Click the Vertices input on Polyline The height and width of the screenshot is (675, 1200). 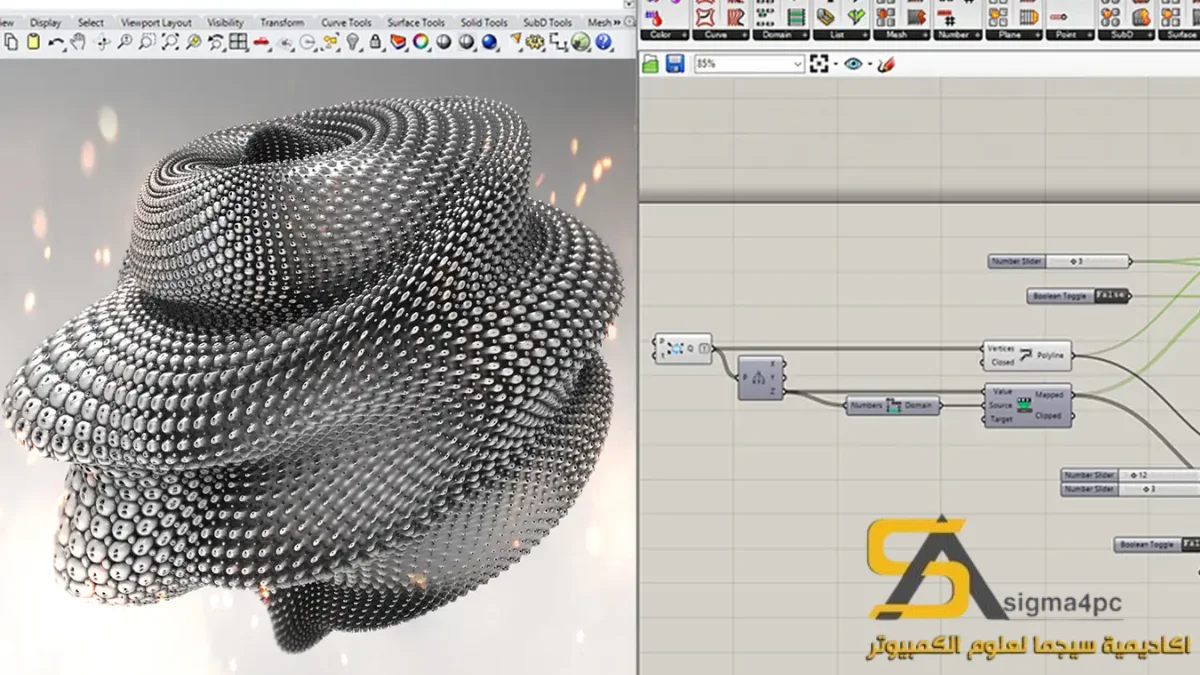click(x=1002, y=348)
